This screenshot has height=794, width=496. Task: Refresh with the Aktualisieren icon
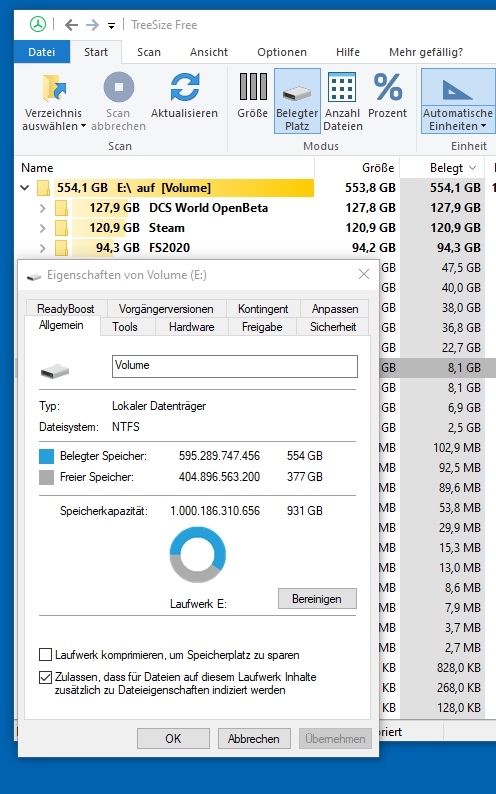pos(185,87)
